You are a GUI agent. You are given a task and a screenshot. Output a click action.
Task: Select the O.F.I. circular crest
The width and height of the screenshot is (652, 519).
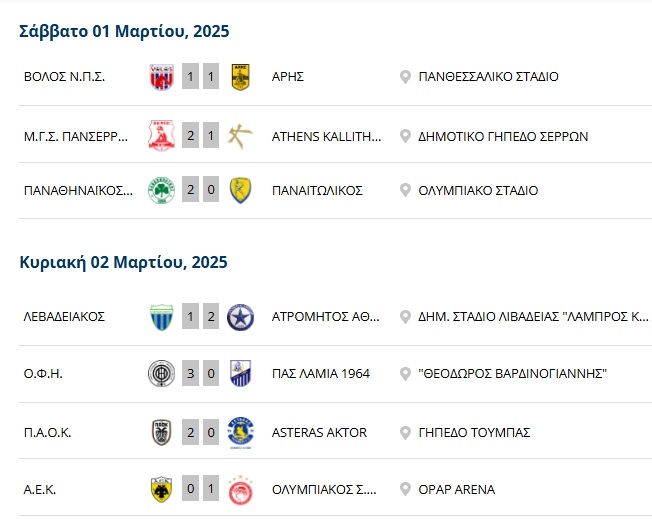161,373
